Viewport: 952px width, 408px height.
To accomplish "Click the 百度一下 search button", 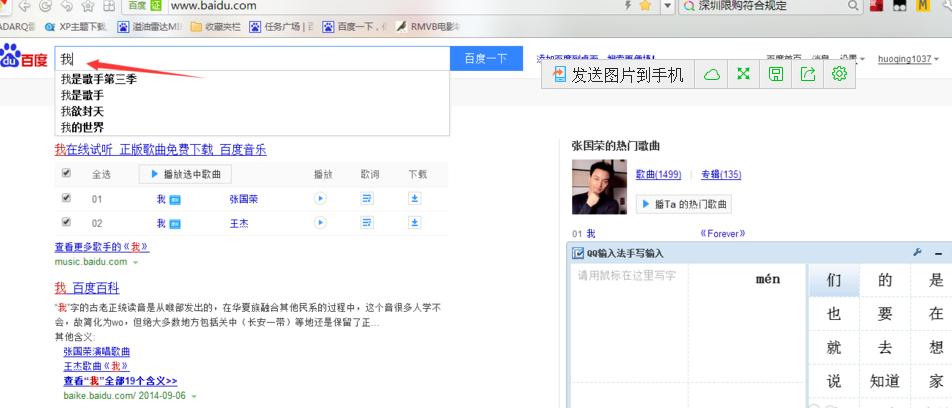I will (x=486, y=58).
